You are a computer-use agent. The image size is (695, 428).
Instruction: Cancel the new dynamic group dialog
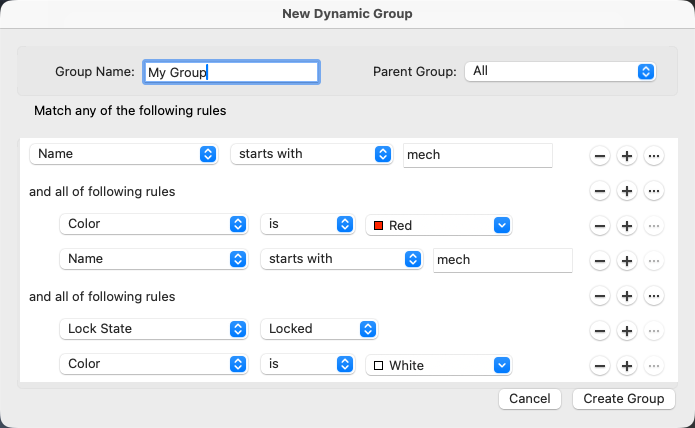coord(530,399)
